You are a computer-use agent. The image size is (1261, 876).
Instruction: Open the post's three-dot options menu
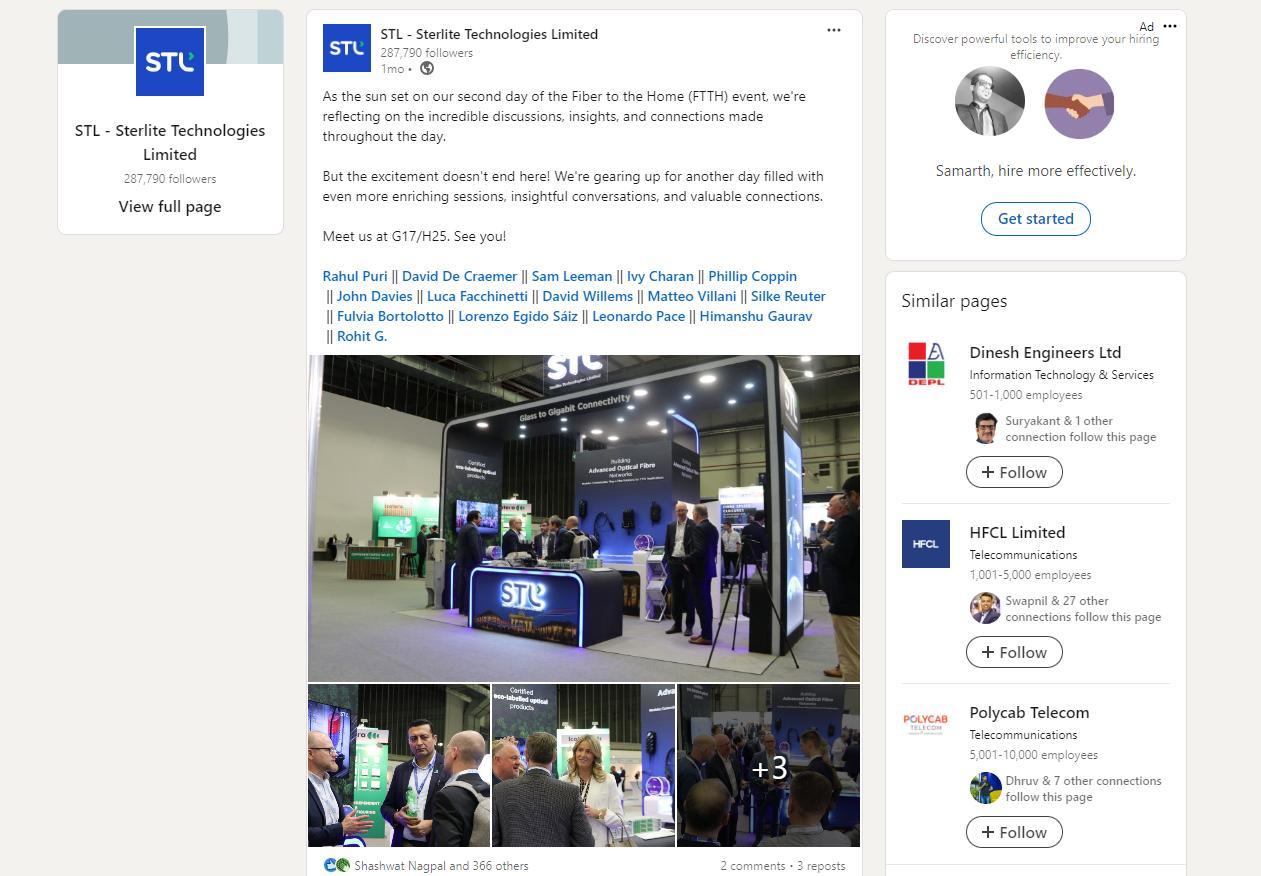click(x=833, y=30)
